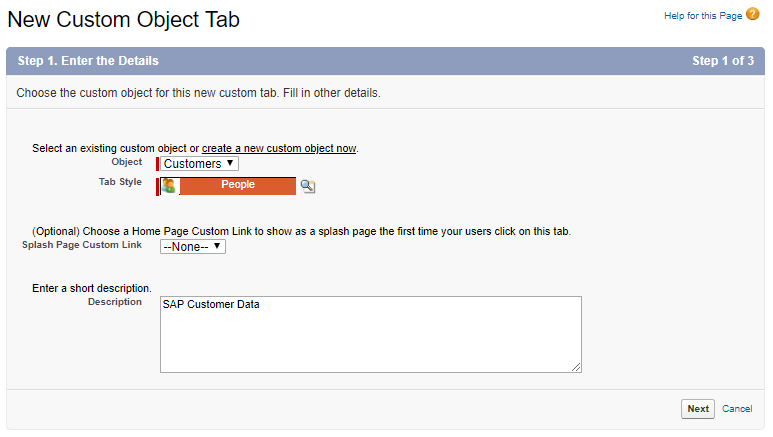Click the "Step 1. Enter the Details" header
This screenshot has height=437, width=773.
click(x=88, y=61)
